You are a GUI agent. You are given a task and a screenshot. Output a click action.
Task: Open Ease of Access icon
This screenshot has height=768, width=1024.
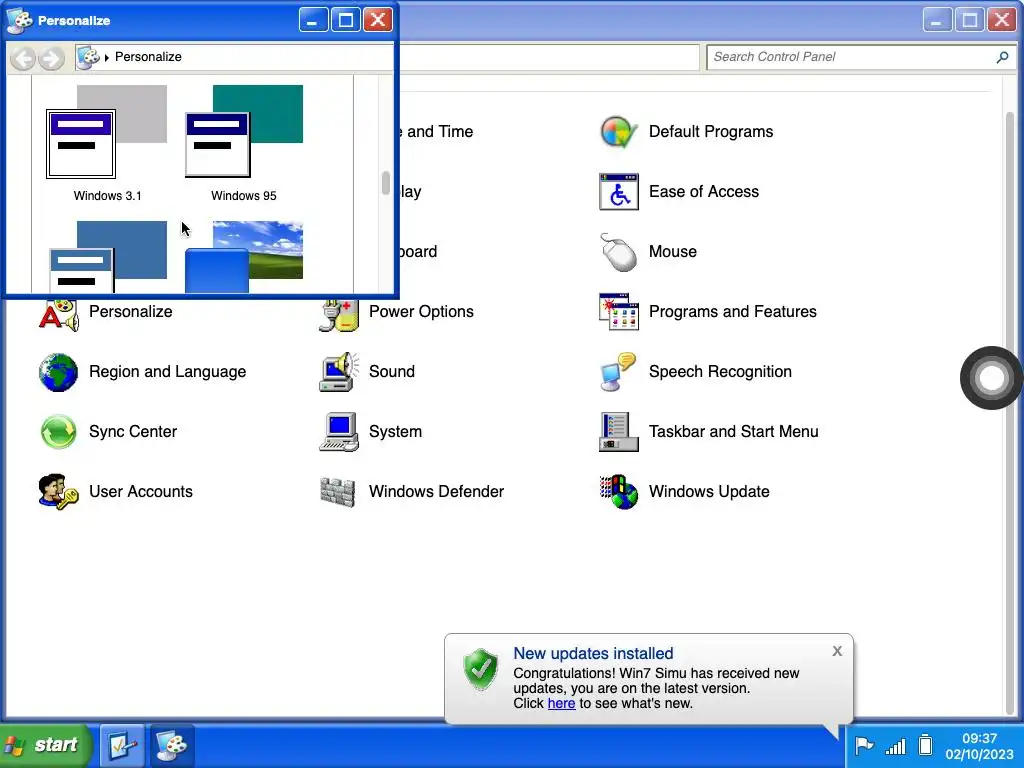click(x=618, y=192)
